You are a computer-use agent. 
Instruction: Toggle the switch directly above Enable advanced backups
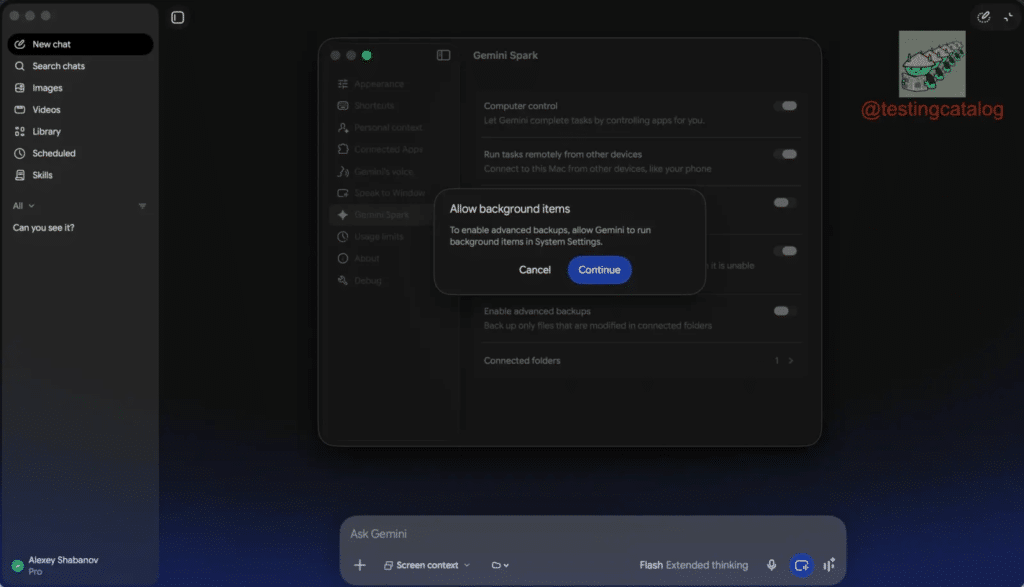[x=785, y=251]
